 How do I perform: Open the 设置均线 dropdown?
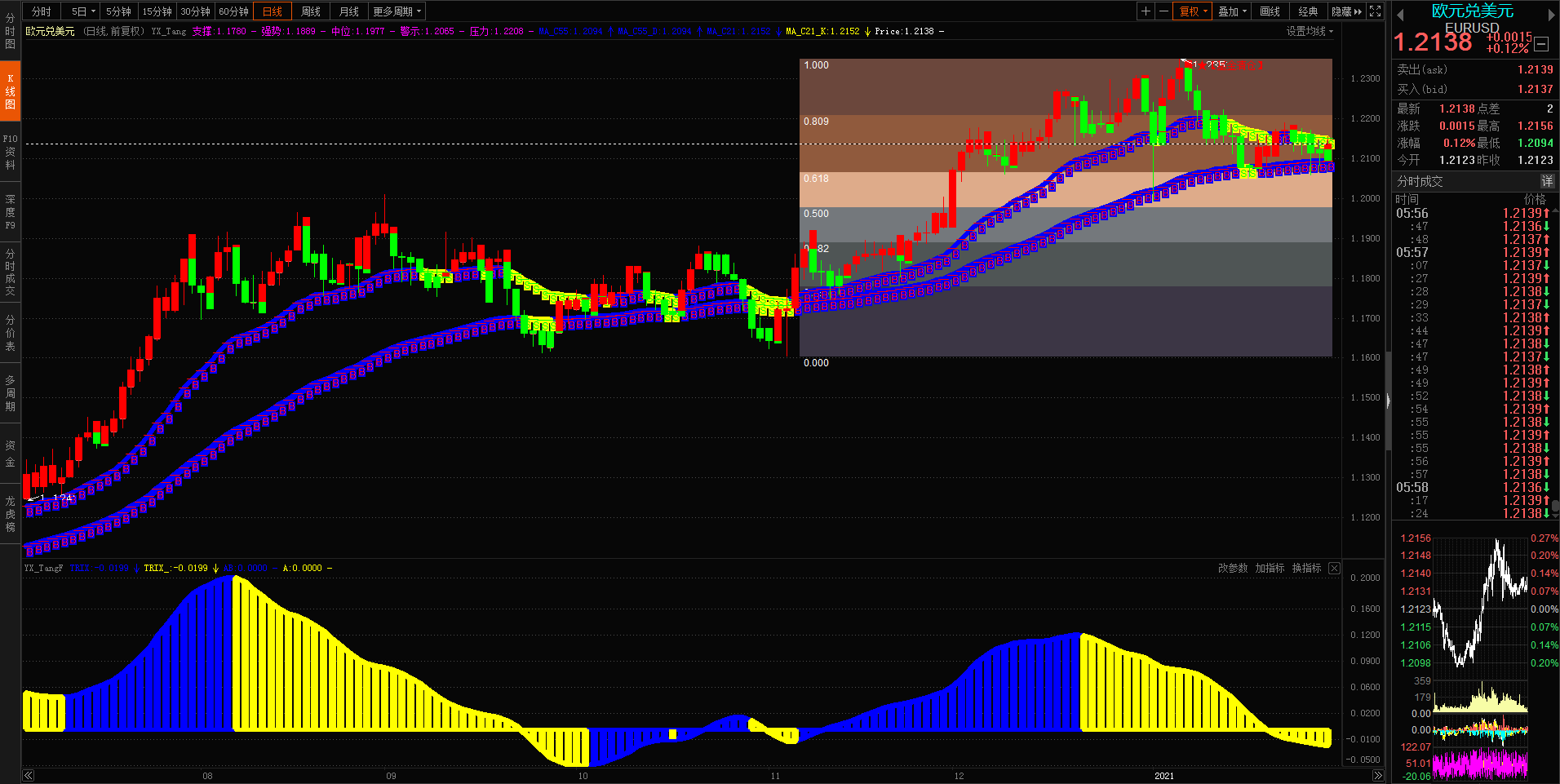coord(1310,31)
